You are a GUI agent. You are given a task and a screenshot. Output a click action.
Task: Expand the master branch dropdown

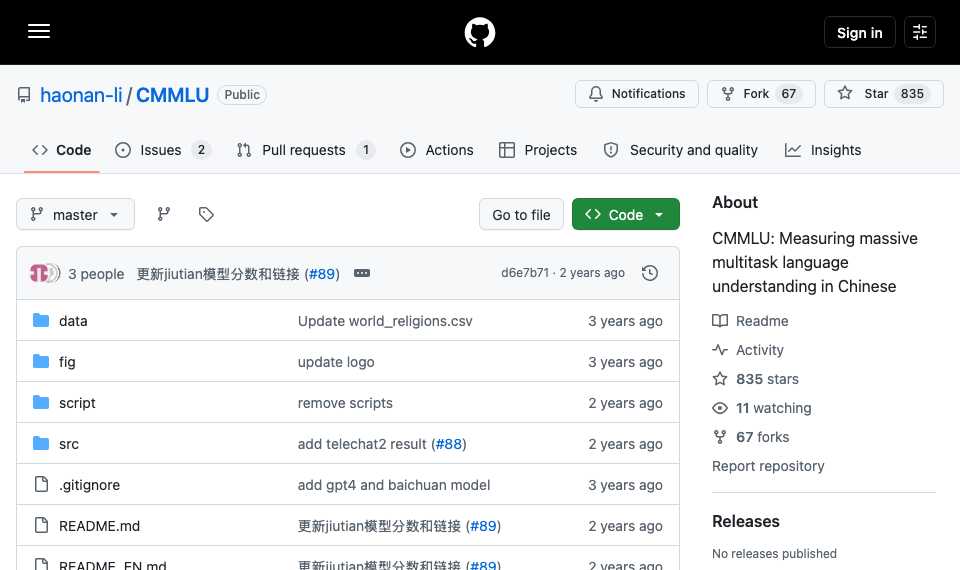point(75,214)
